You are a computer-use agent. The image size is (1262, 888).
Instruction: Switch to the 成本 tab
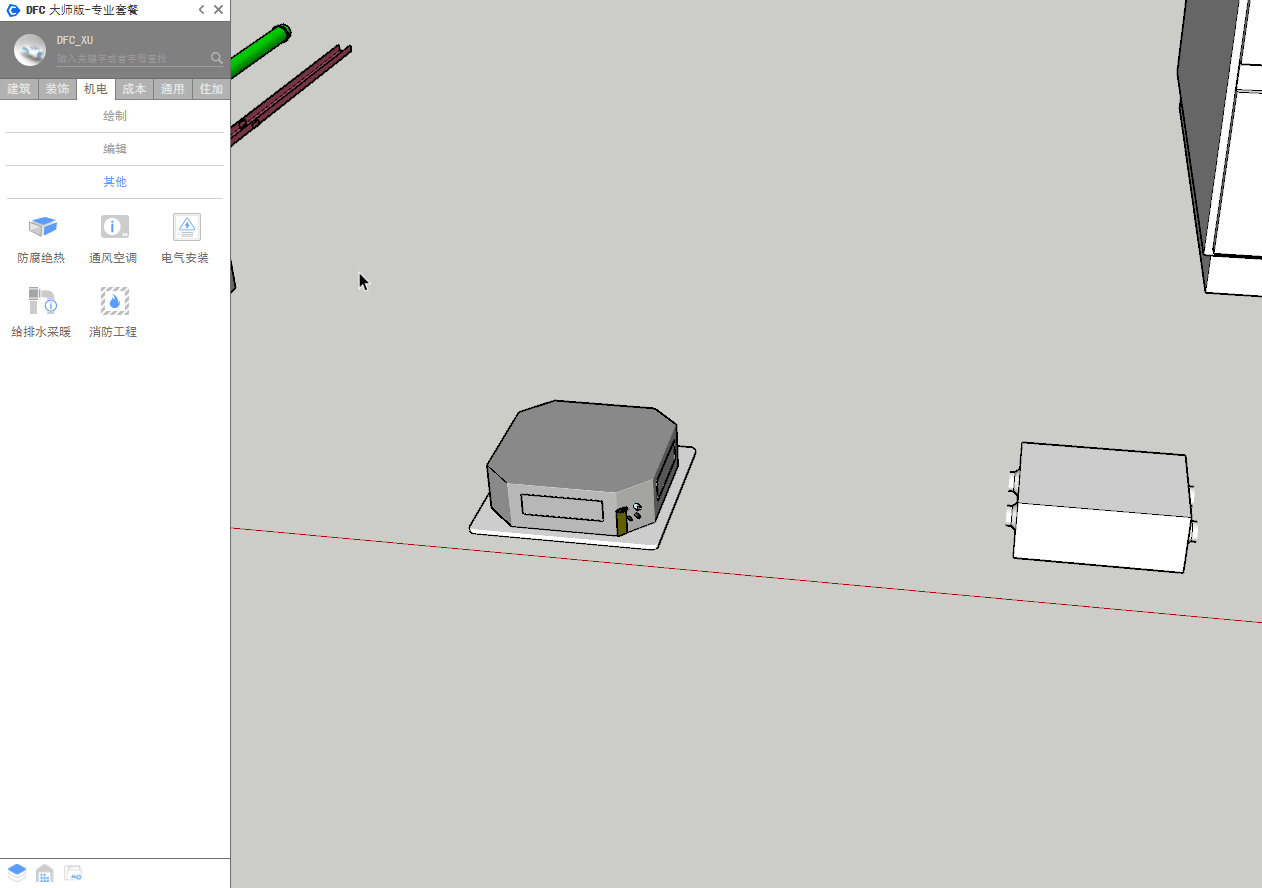(x=134, y=89)
